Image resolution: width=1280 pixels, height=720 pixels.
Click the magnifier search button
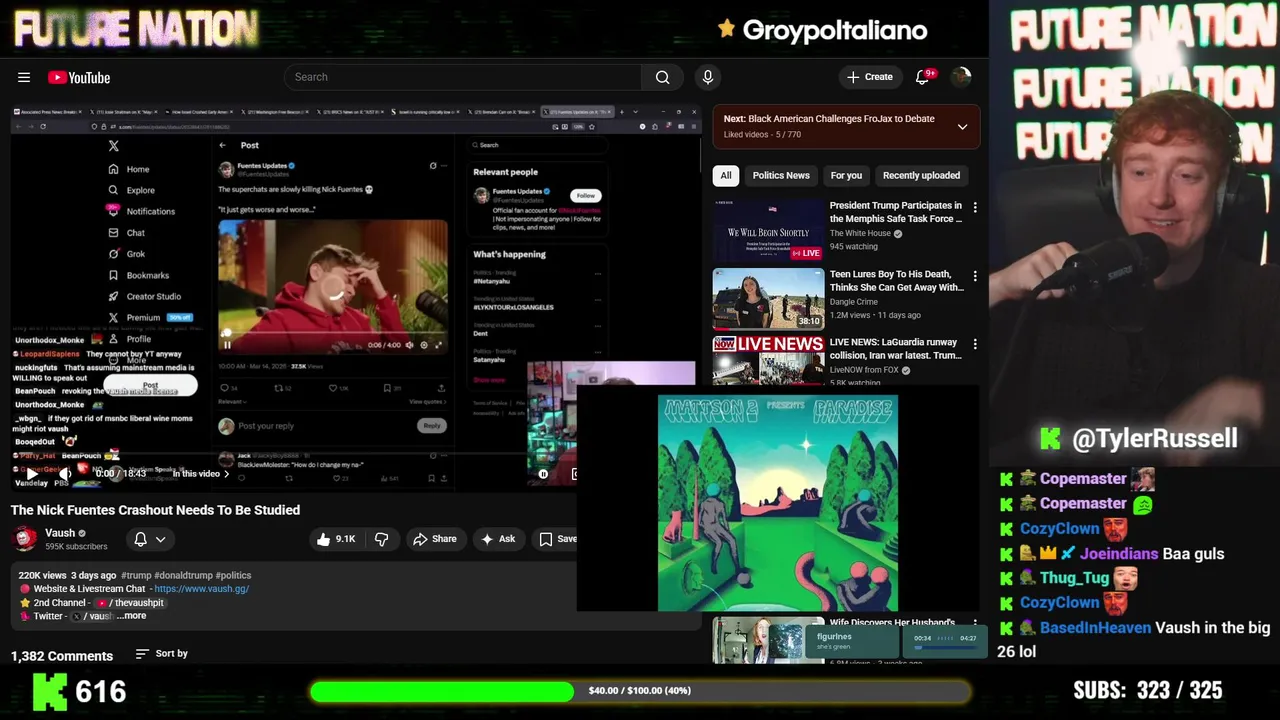[x=662, y=77]
